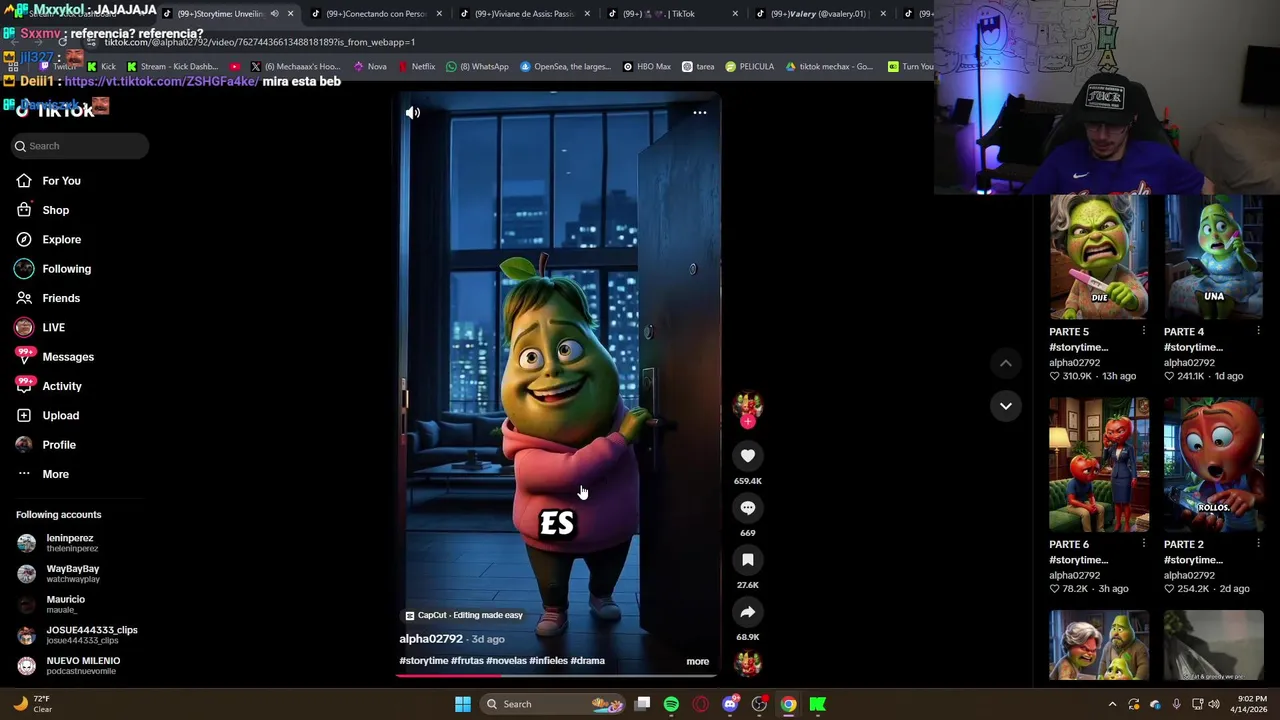Open options menu for PARTE 5
This screenshot has height=720, width=1280.
[x=1144, y=331]
